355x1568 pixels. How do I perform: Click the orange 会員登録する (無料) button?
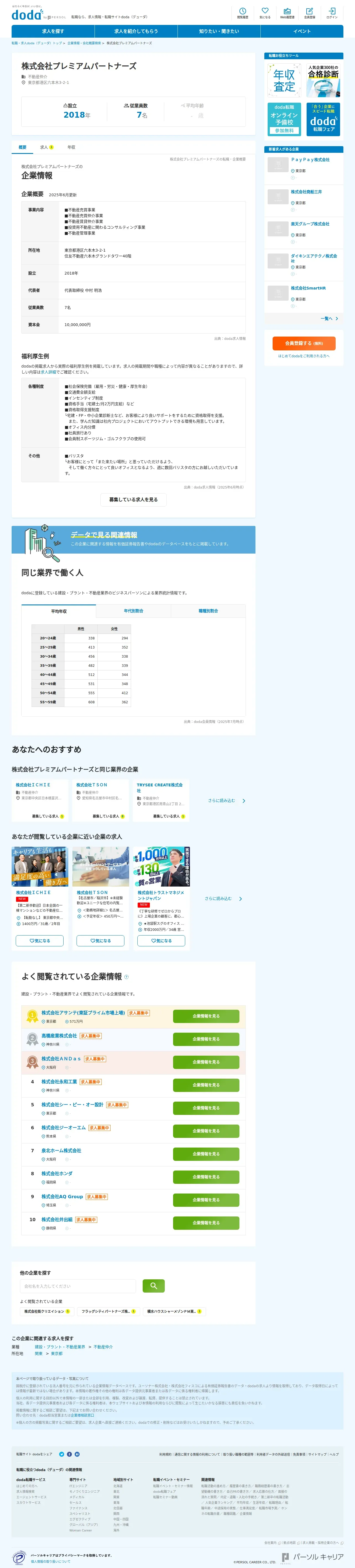tap(304, 343)
